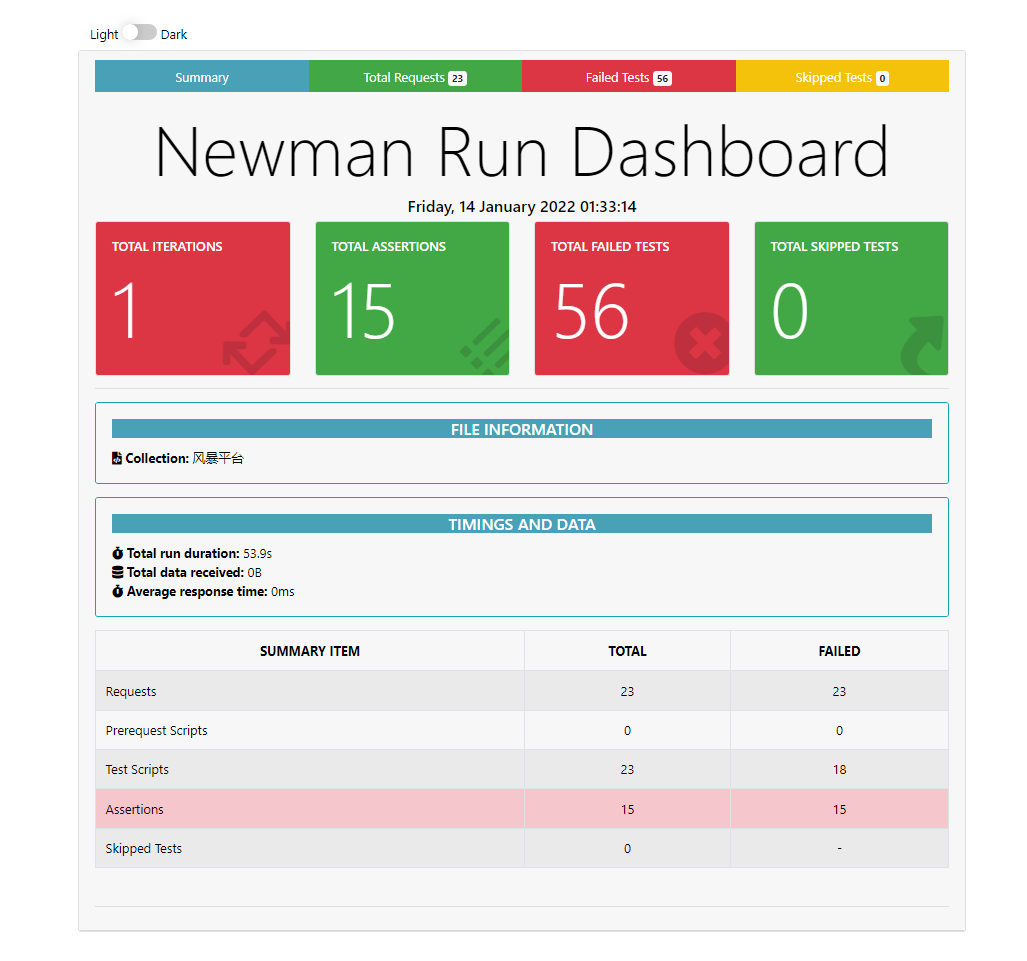
Task: Click the Skipped Tests row label in table
Action: click(143, 849)
